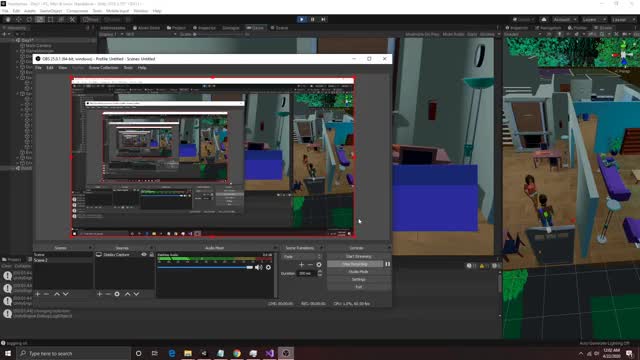This screenshot has width=640, height=360.
Task: Mute Desktop Audio speaker icon in mixer
Action: coord(258,267)
